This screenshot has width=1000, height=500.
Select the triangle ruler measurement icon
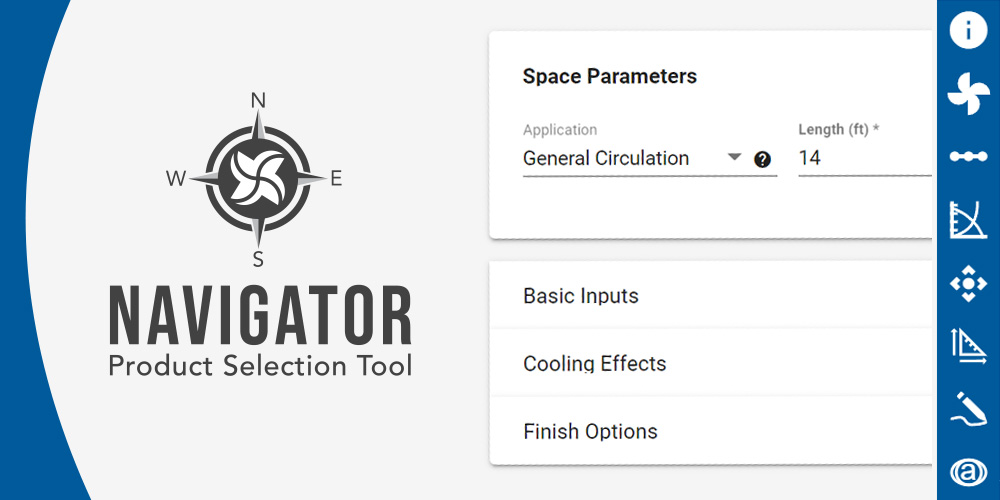coord(967,345)
